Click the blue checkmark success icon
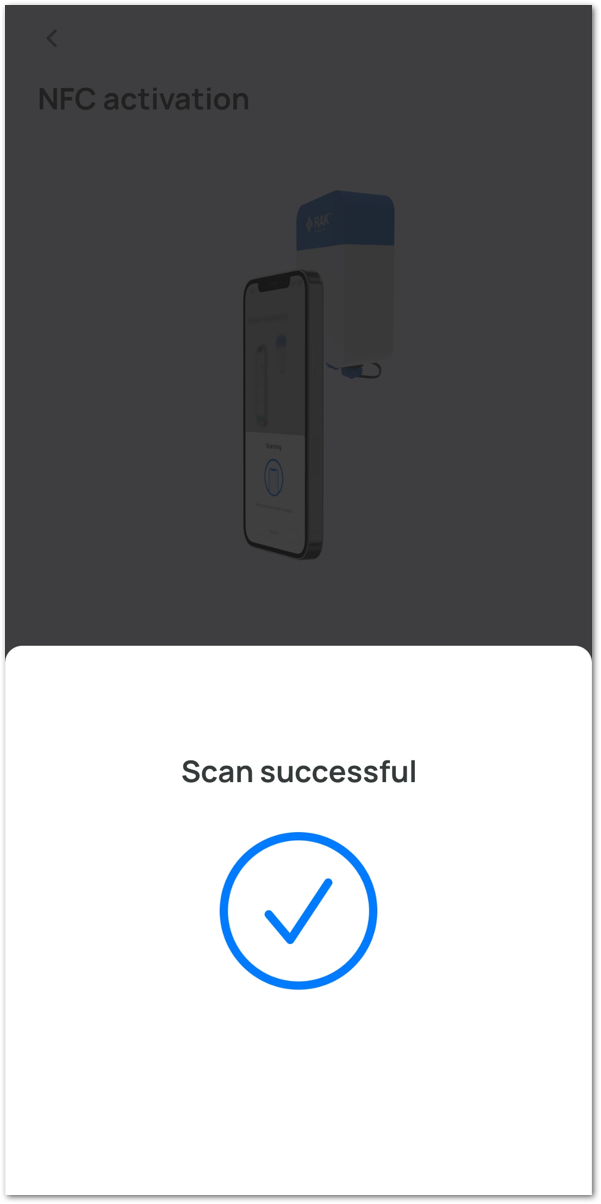This screenshot has height=1204, width=601. click(x=298, y=911)
